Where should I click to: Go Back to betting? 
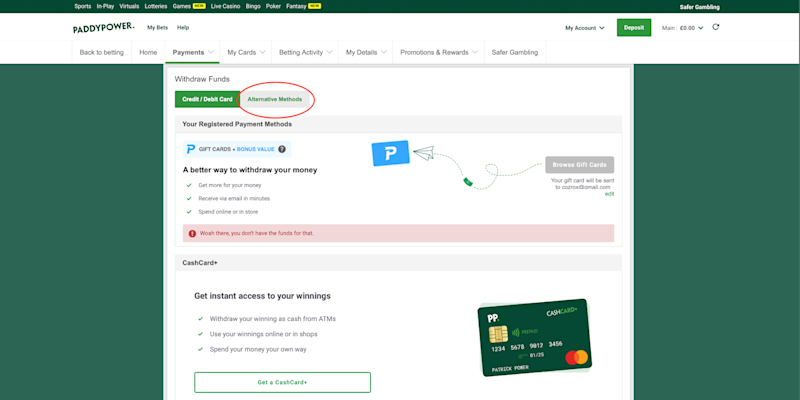pyautogui.click(x=102, y=52)
